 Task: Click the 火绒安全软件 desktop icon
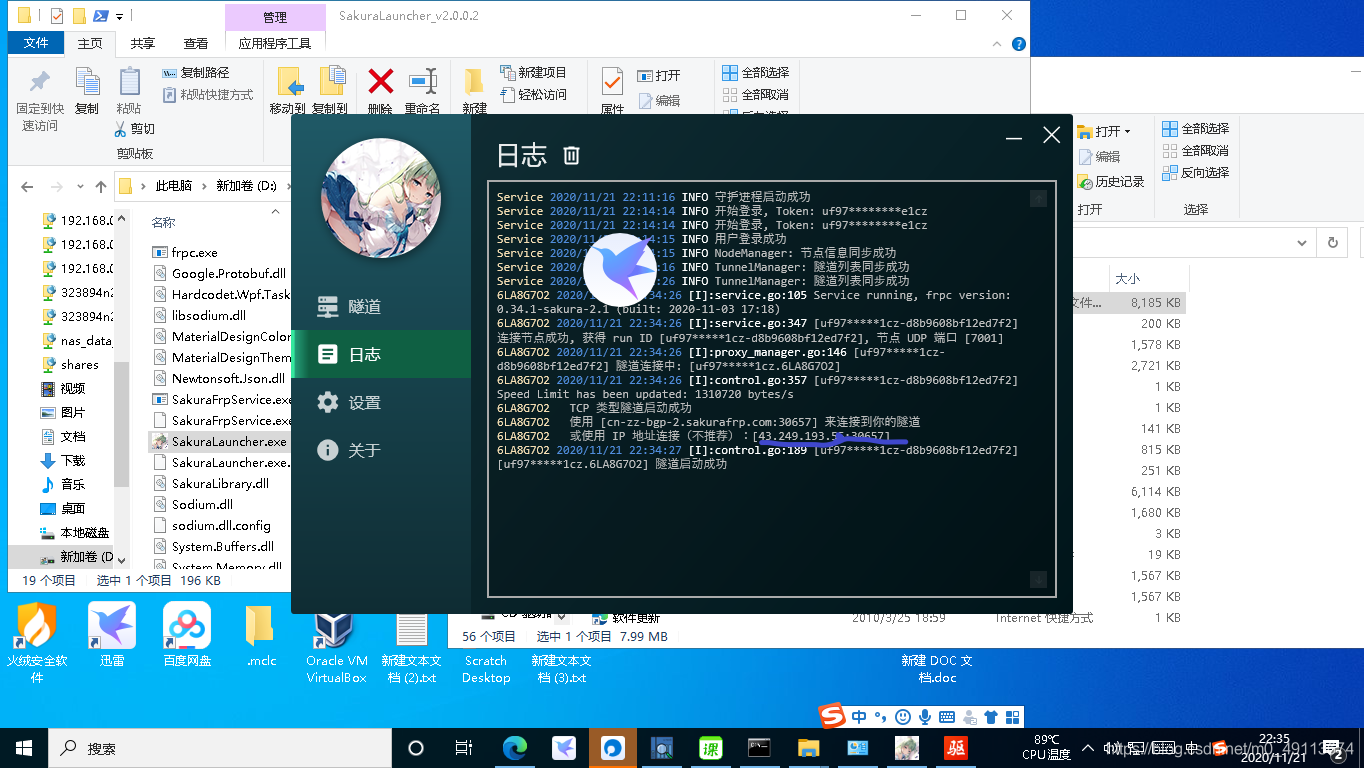click(37, 642)
